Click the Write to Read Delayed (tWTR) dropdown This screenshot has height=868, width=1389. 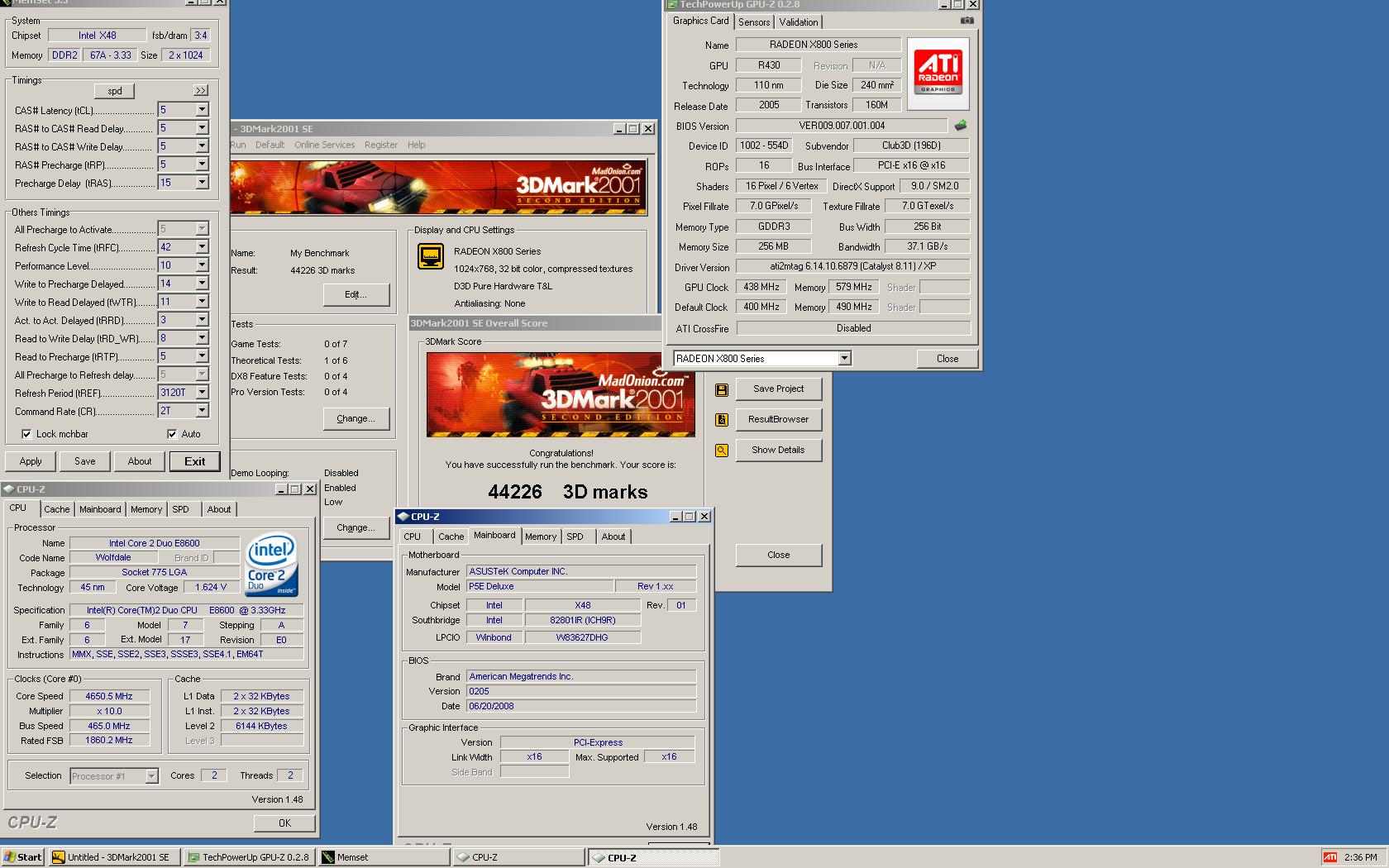183,302
